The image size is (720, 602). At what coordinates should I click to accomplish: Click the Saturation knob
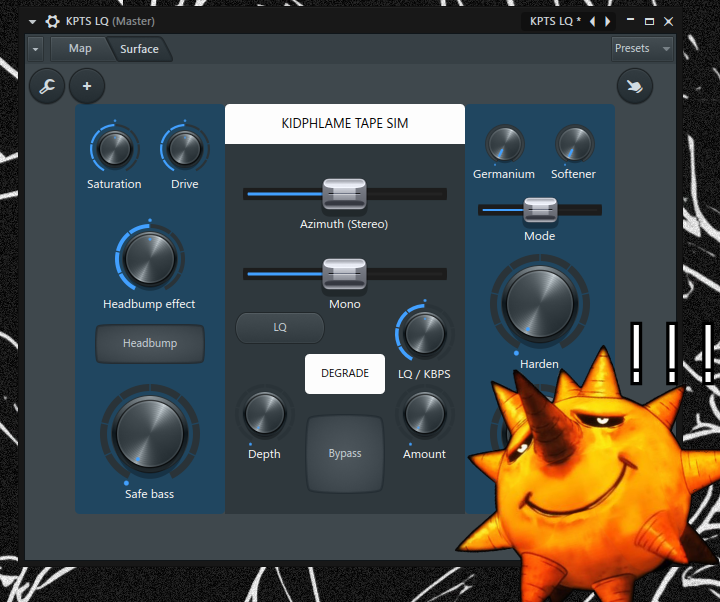click(x=115, y=149)
